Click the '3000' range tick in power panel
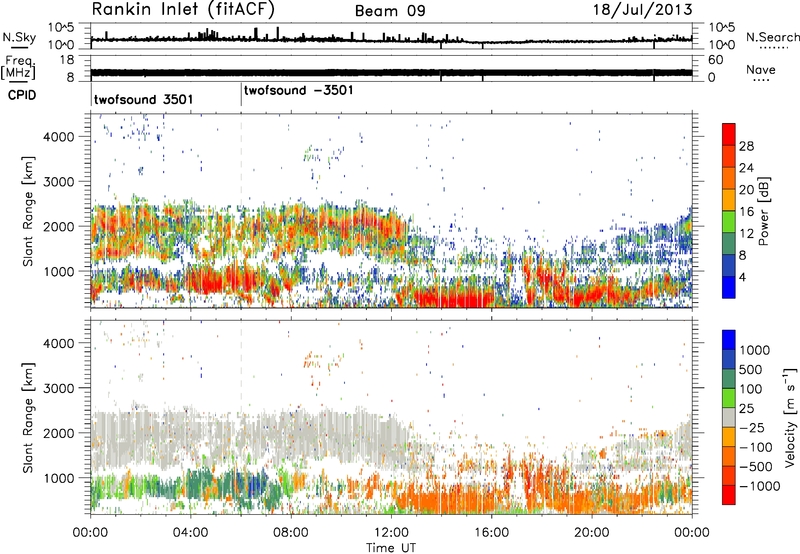The width and height of the screenshot is (800, 554). pos(59,182)
